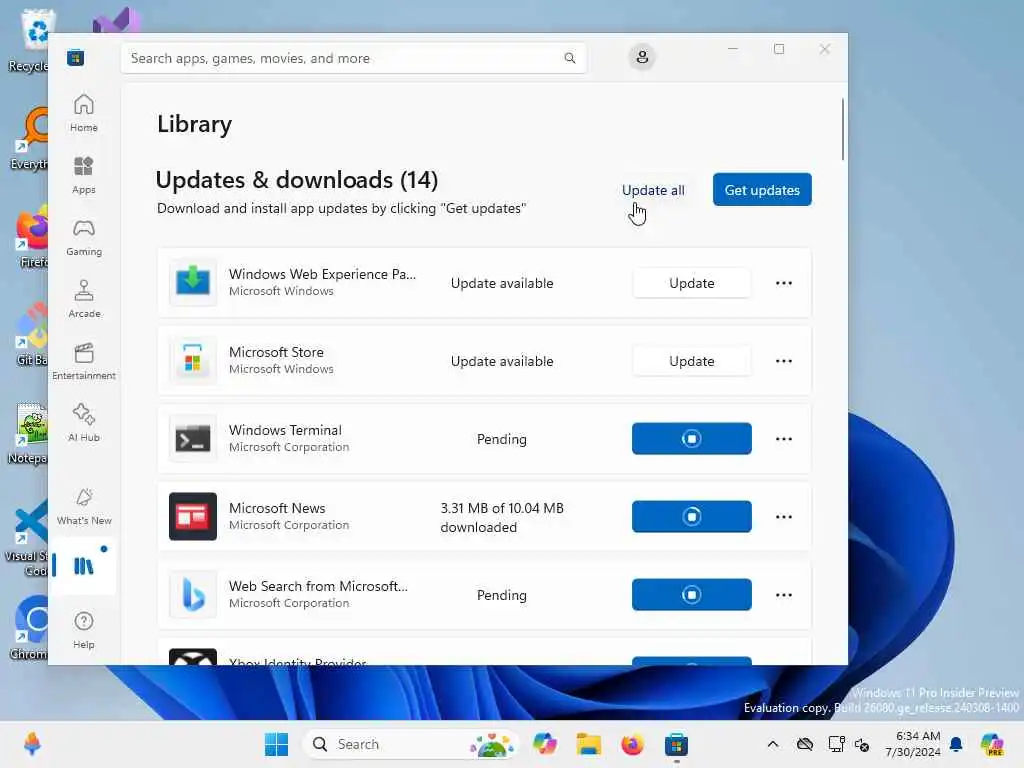Screen dimensions: 1024x768
Task: Click the Windows Web Experience Pack app icon
Action: 193,282
